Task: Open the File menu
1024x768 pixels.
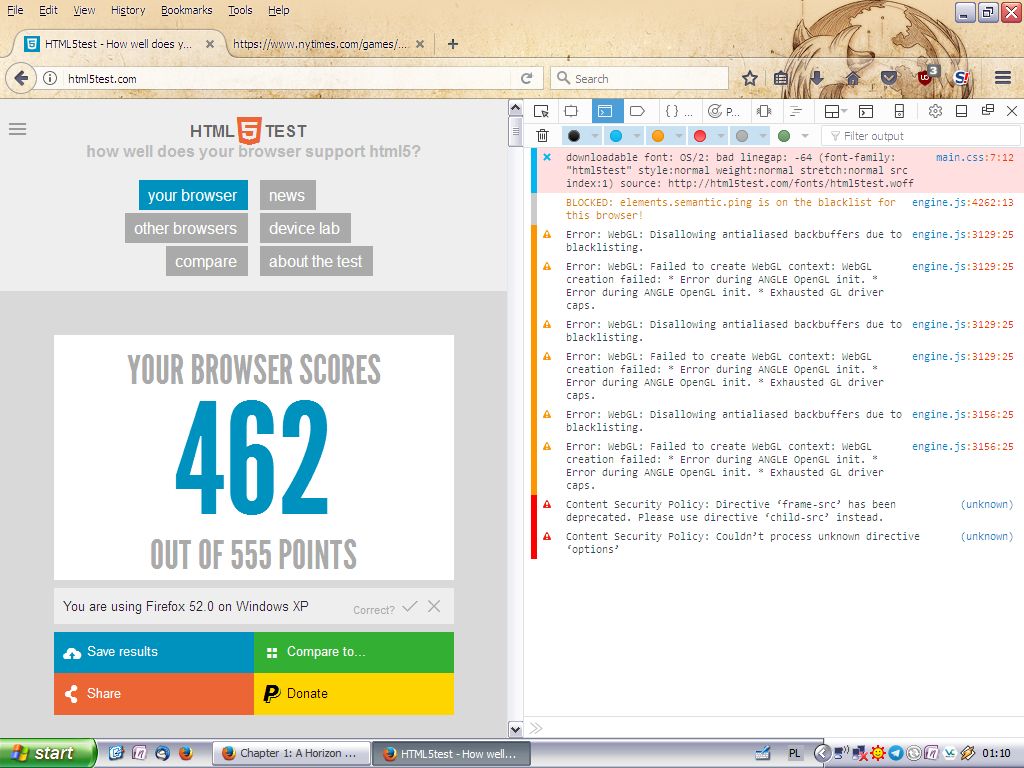Action: tap(15, 10)
